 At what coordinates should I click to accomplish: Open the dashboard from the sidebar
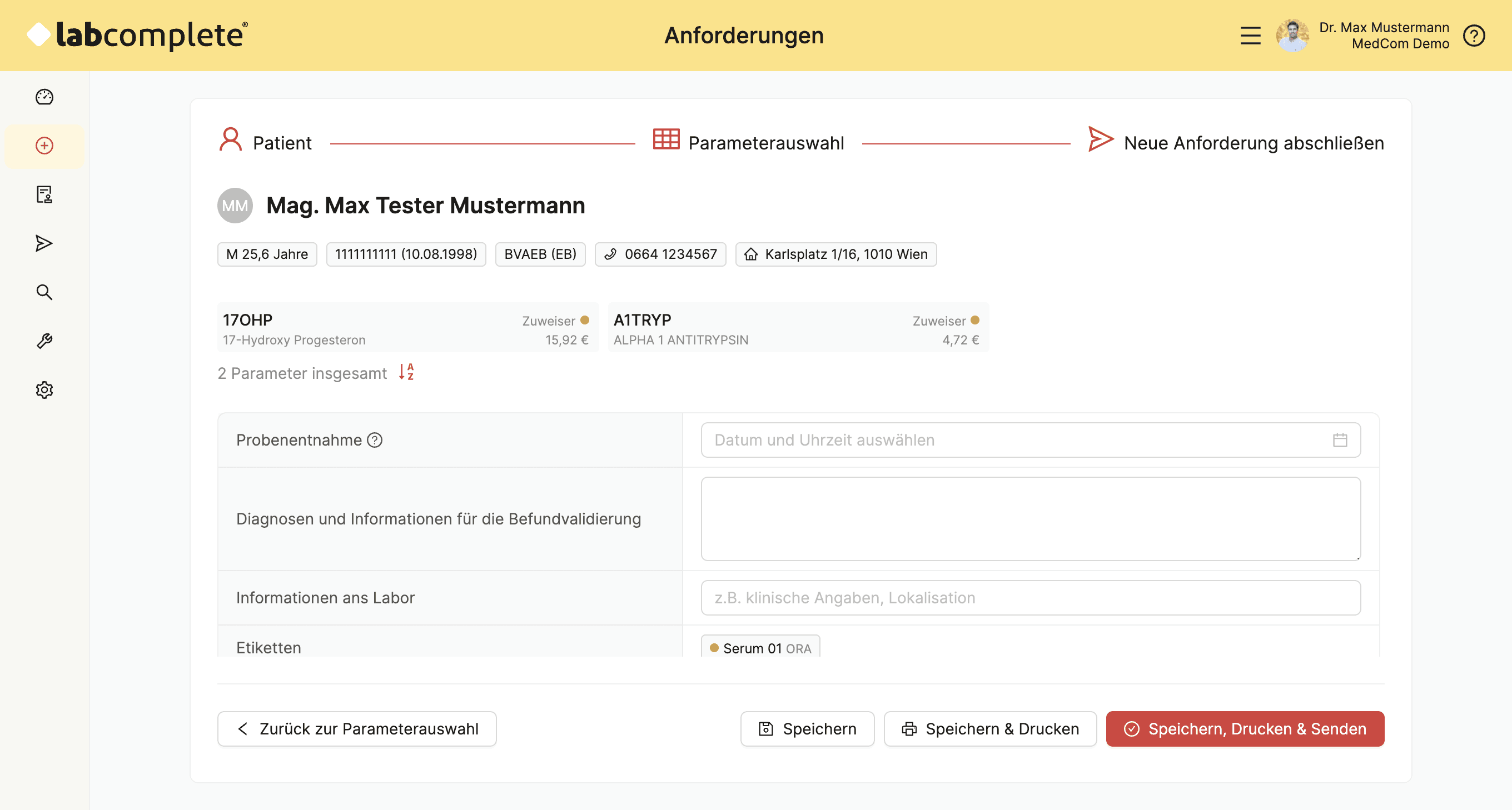click(x=44, y=97)
